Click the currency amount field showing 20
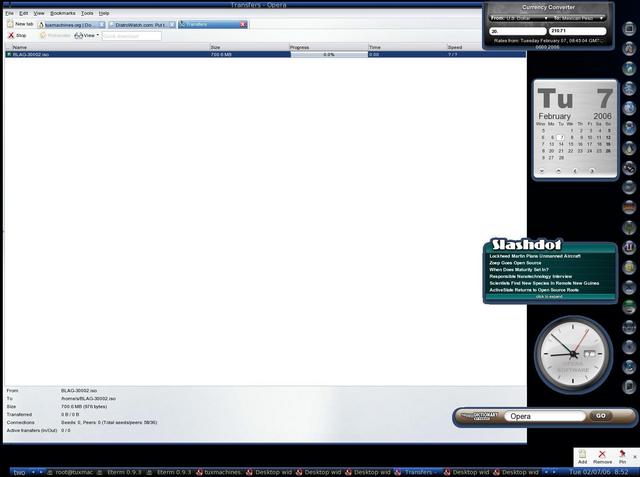 pyautogui.click(x=518, y=31)
